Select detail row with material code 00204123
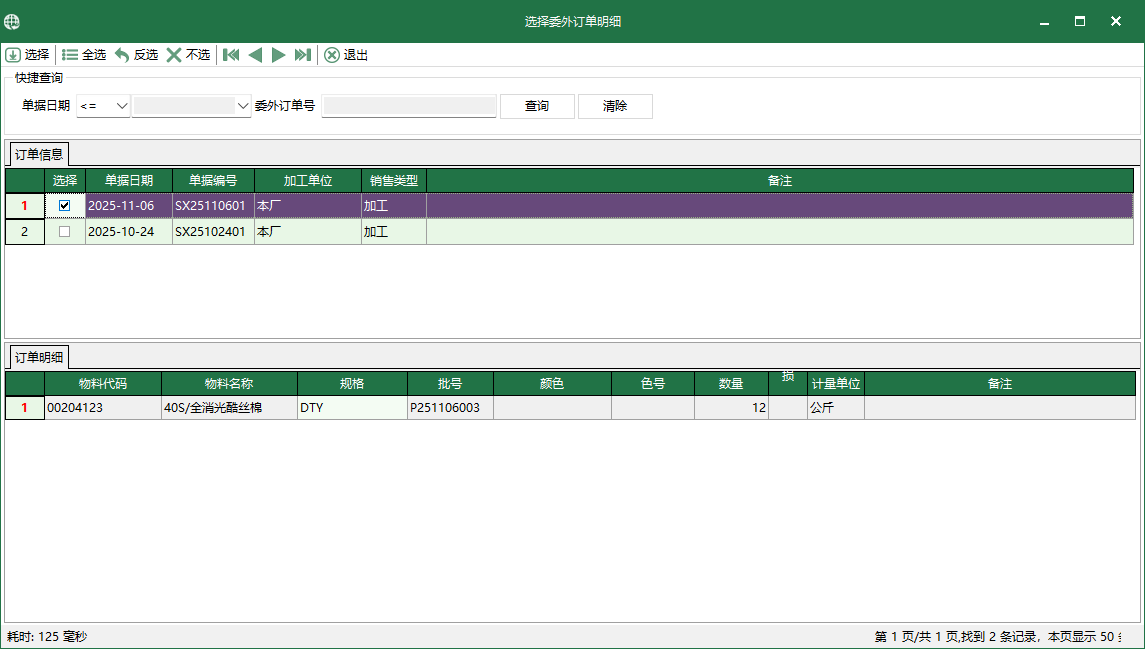Screen dimensions: 1145x649 click(x=102, y=408)
